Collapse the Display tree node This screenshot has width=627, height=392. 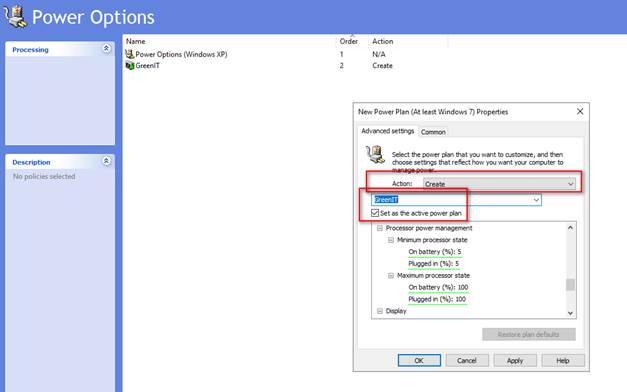pyautogui.click(x=380, y=311)
